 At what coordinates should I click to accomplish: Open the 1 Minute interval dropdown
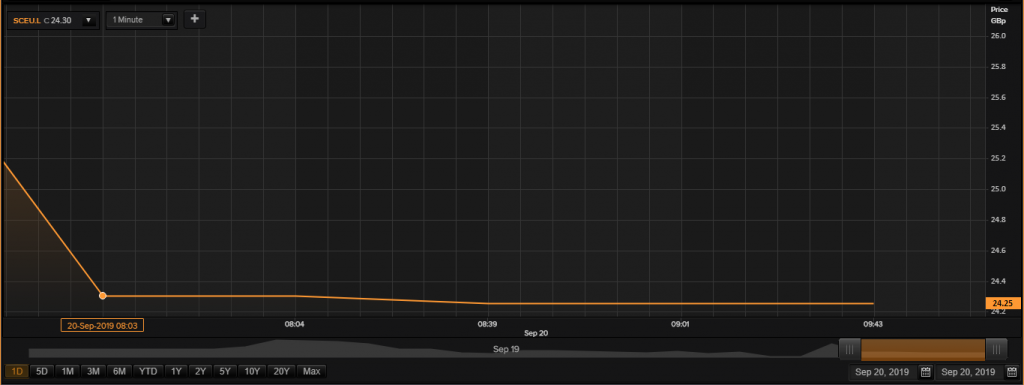pos(168,20)
